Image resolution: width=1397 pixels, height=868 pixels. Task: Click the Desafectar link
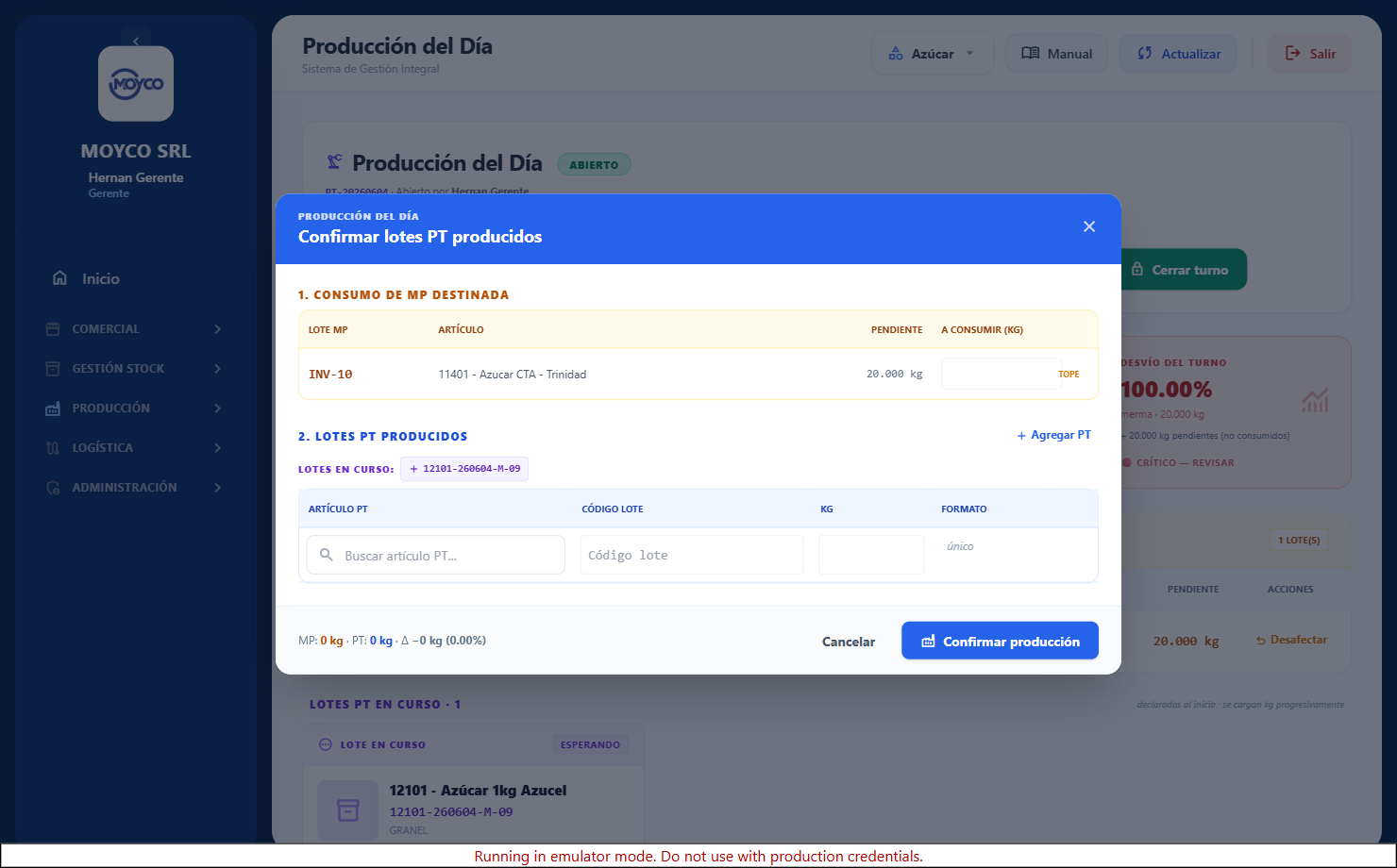pyautogui.click(x=1291, y=640)
